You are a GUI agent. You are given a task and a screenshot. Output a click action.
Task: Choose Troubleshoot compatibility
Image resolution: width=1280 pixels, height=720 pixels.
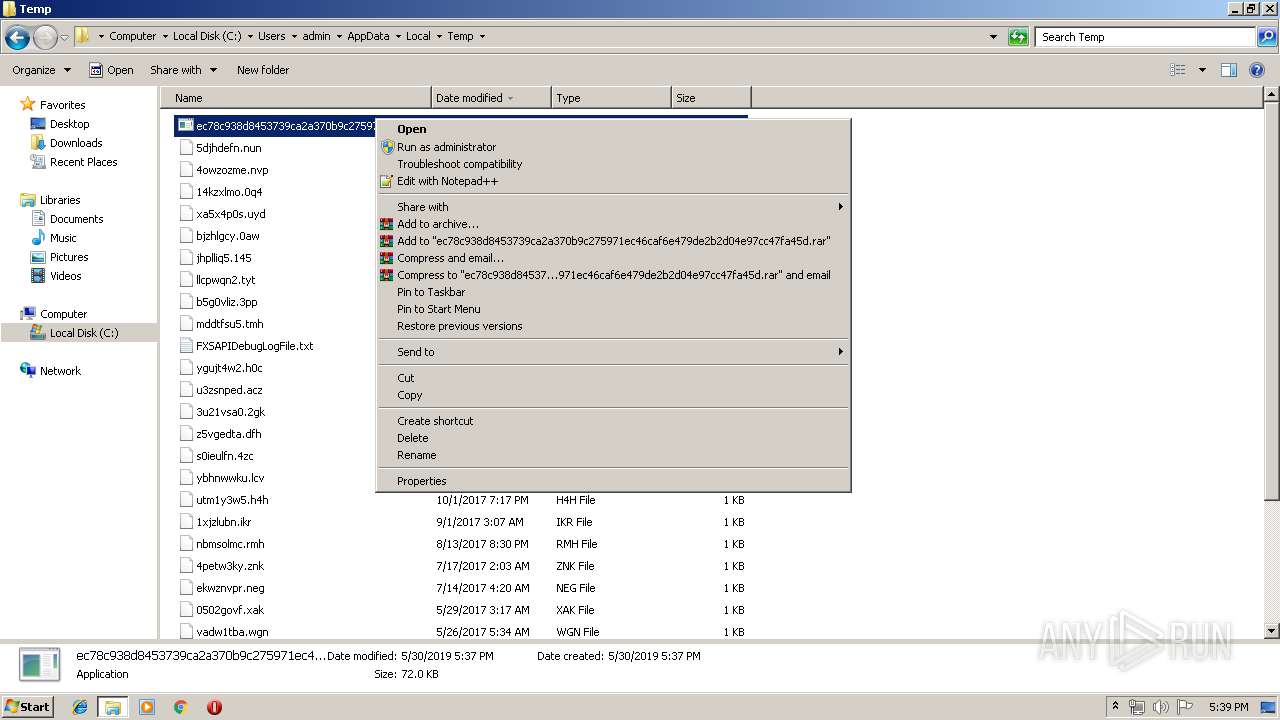tap(613, 164)
